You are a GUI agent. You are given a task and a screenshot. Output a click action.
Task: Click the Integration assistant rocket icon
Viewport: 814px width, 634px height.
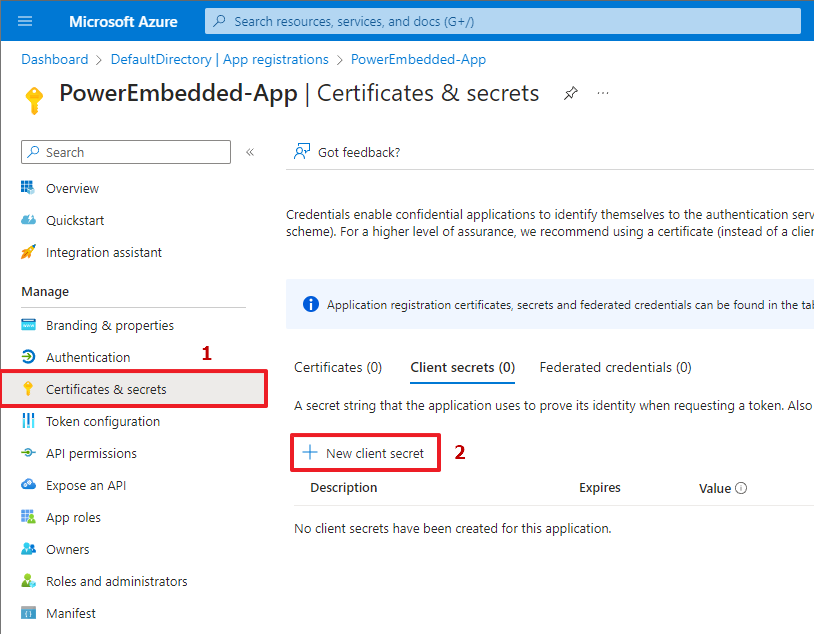click(28, 252)
